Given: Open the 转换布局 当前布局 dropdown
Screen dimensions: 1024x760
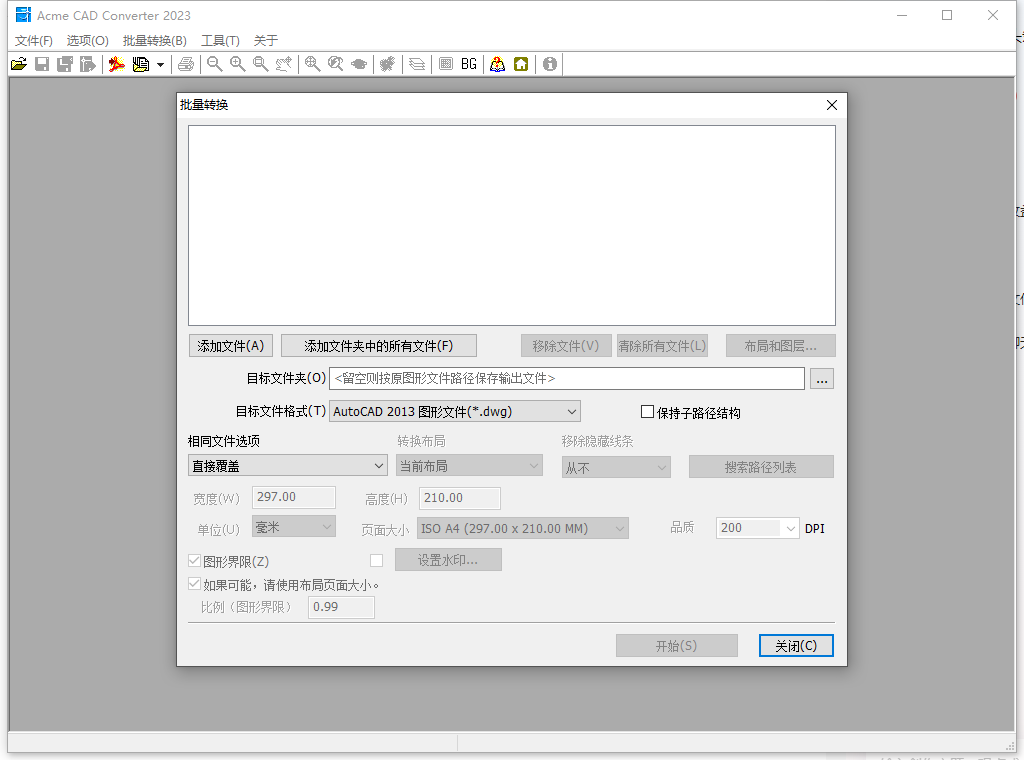Looking at the screenshot, I should (469, 466).
